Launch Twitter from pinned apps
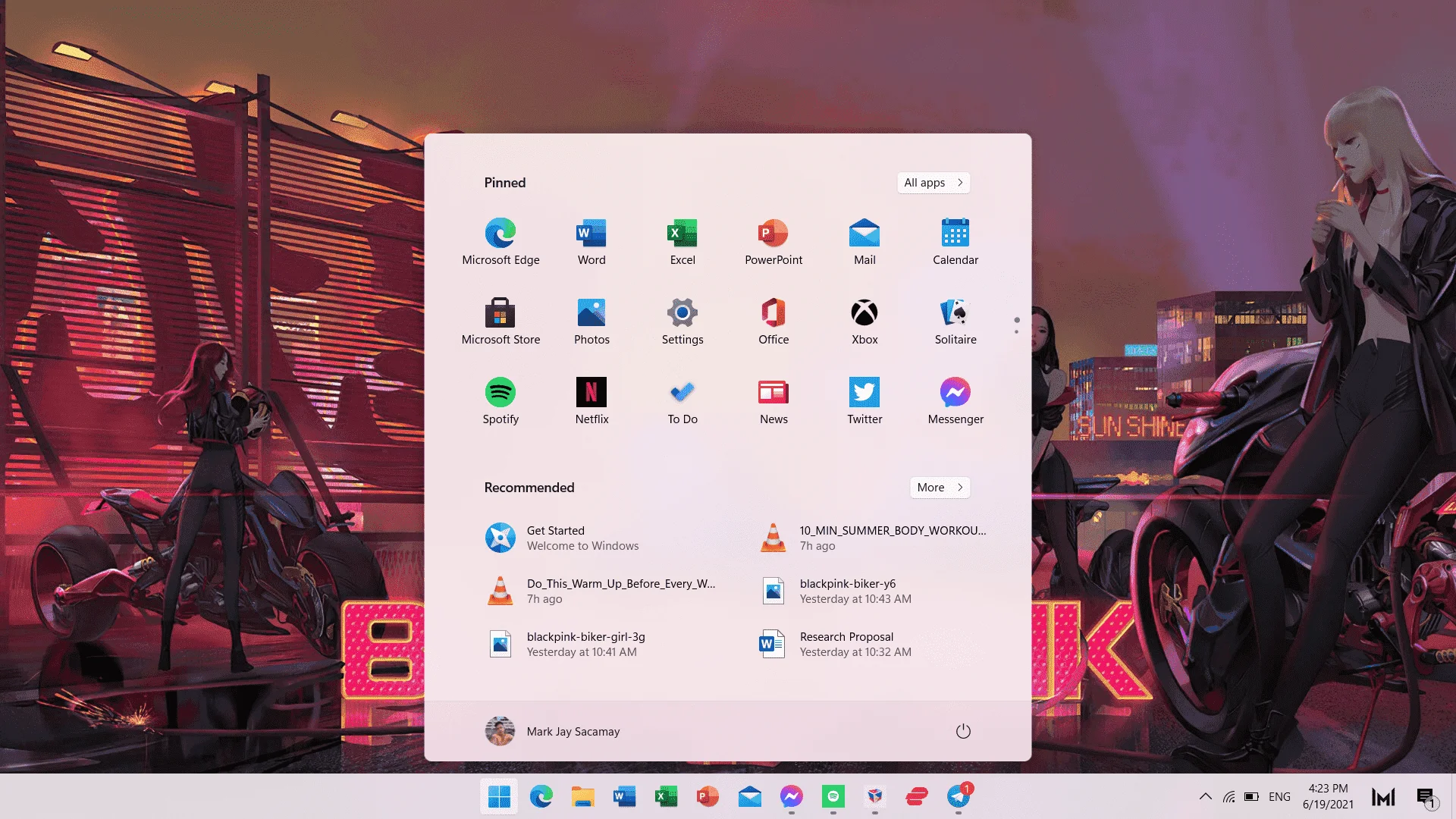 pyautogui.click(x=864, y=401)
